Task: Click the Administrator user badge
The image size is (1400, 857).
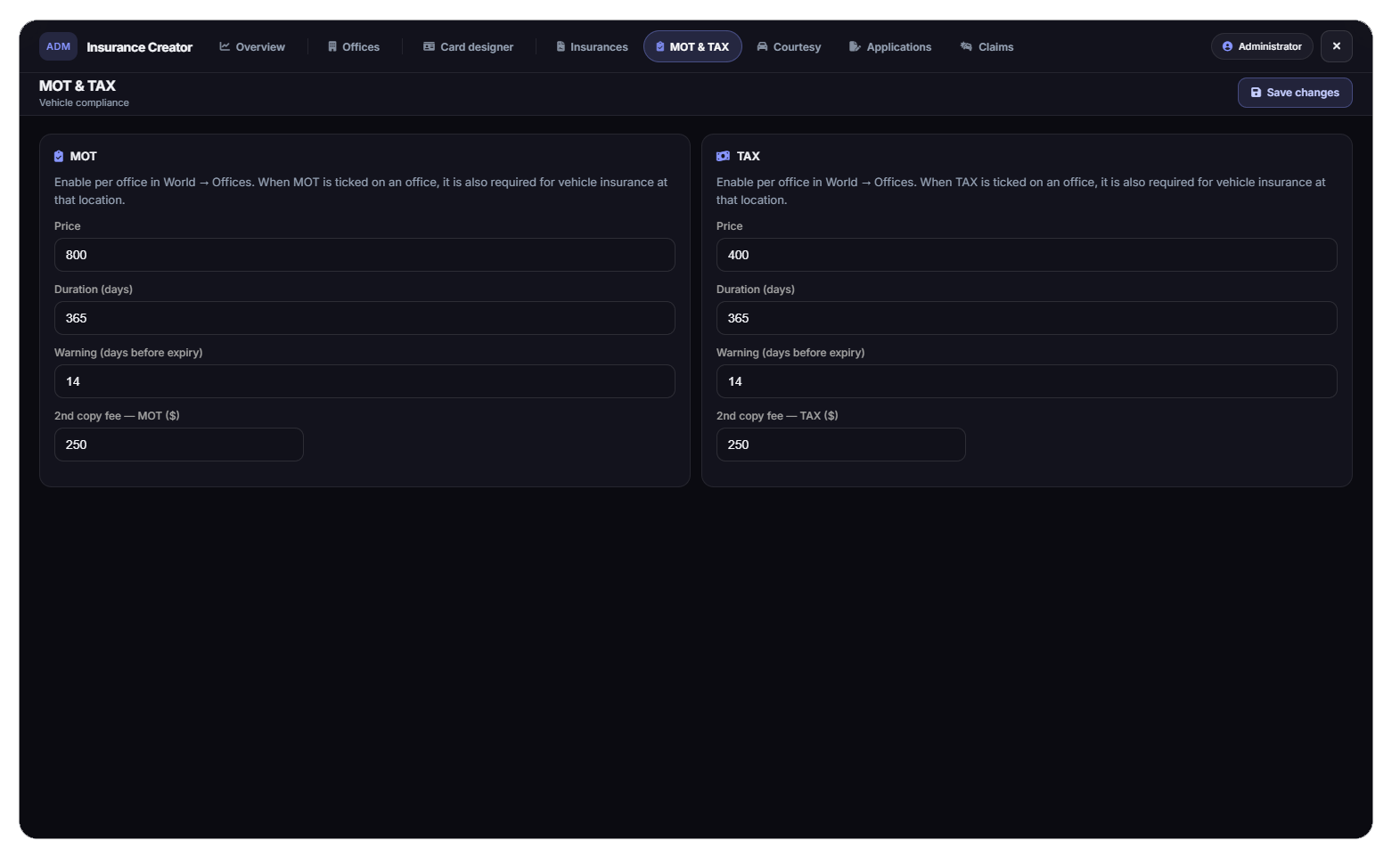Action: (1262, 46)
